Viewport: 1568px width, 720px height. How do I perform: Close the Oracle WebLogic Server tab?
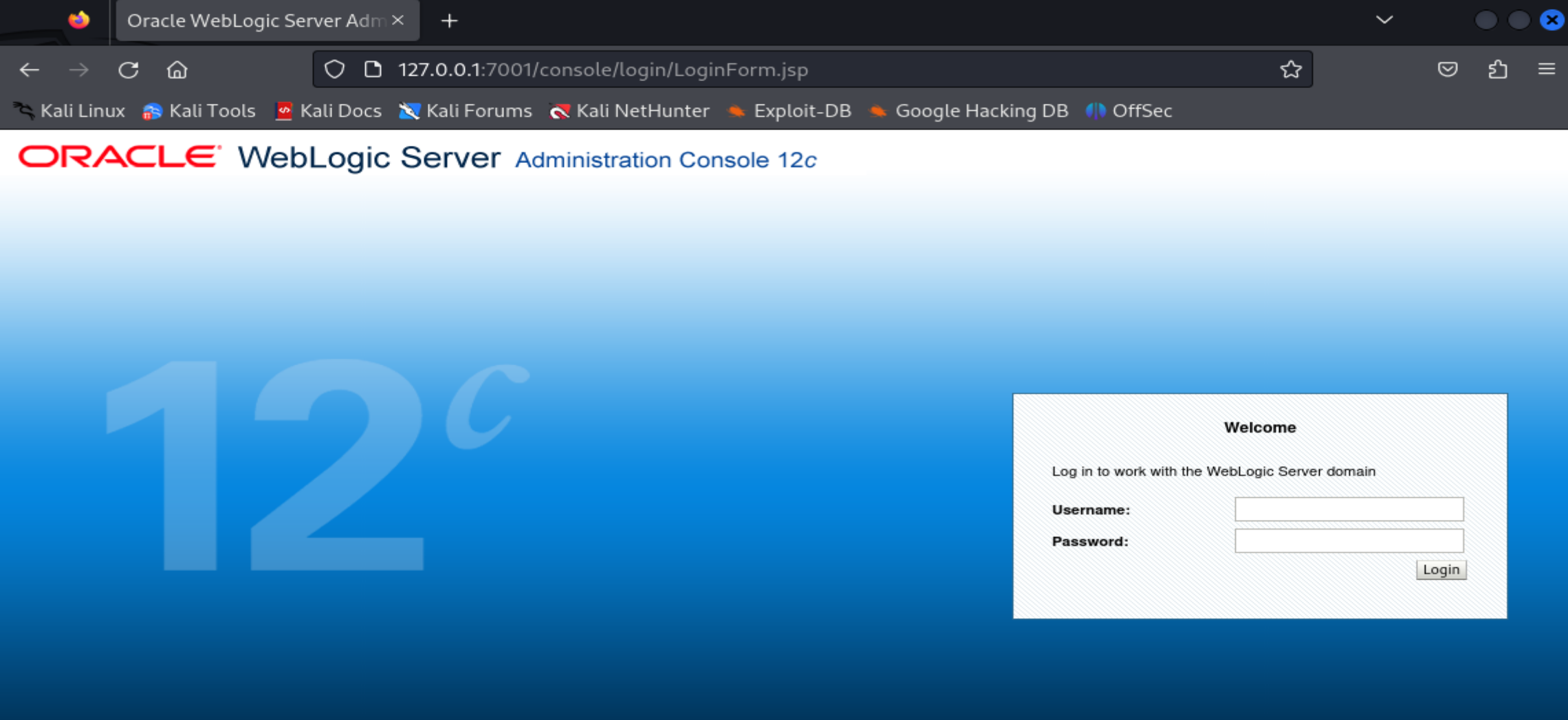tap(398, 21)
